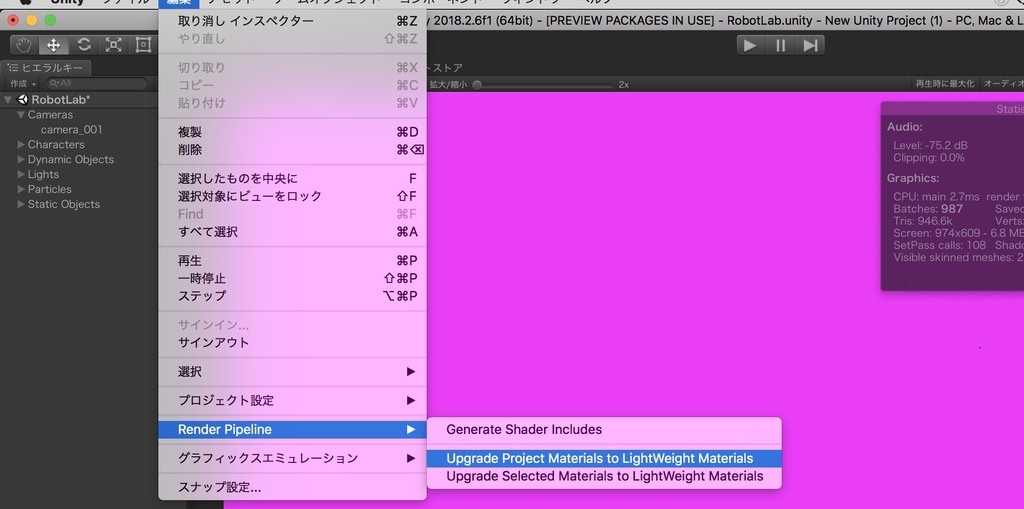Select camera_001 in the hierarchy
The width and height of the screenshot is (1024, 509).
[x=71, y=129]
